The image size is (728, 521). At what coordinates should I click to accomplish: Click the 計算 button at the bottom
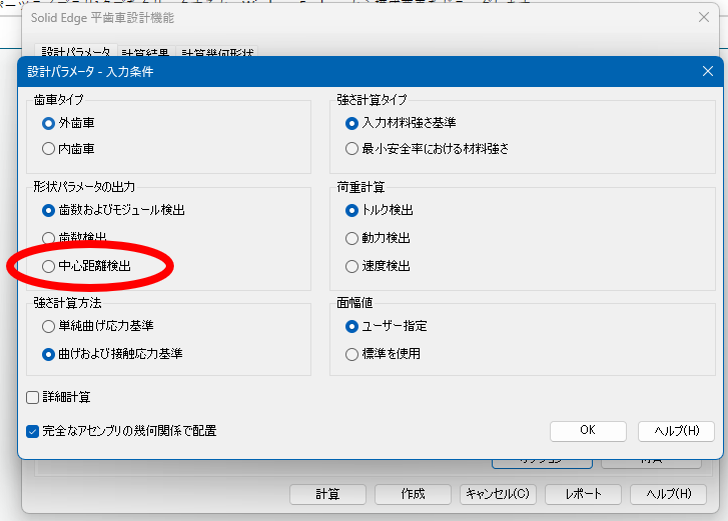click(327, 494)
